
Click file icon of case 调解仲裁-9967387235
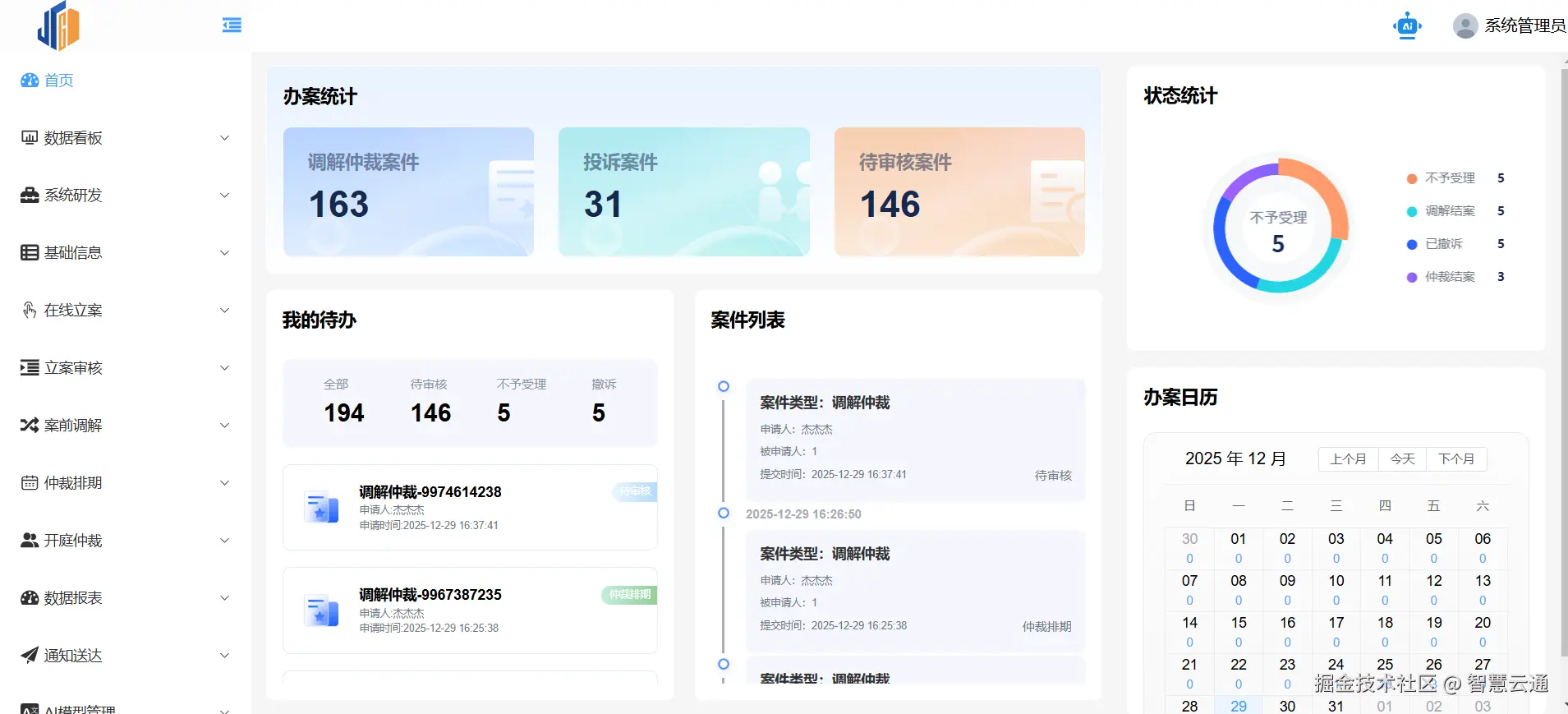tap(321, 610)
